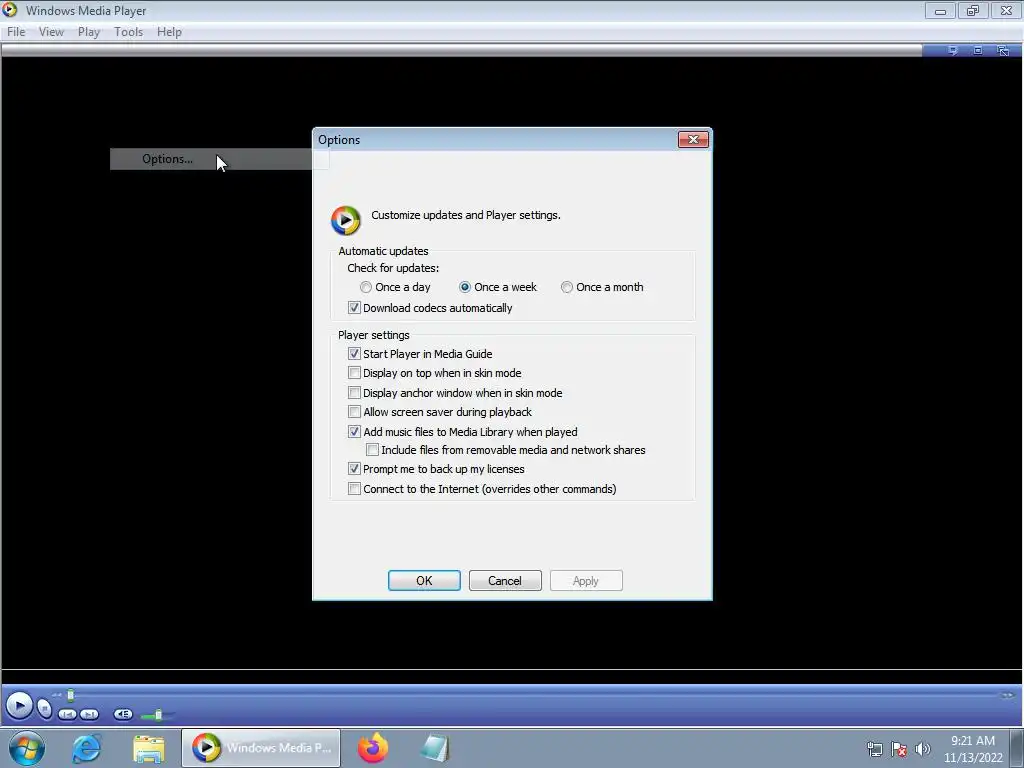Restore down the Media Player window

coord(972,10)
